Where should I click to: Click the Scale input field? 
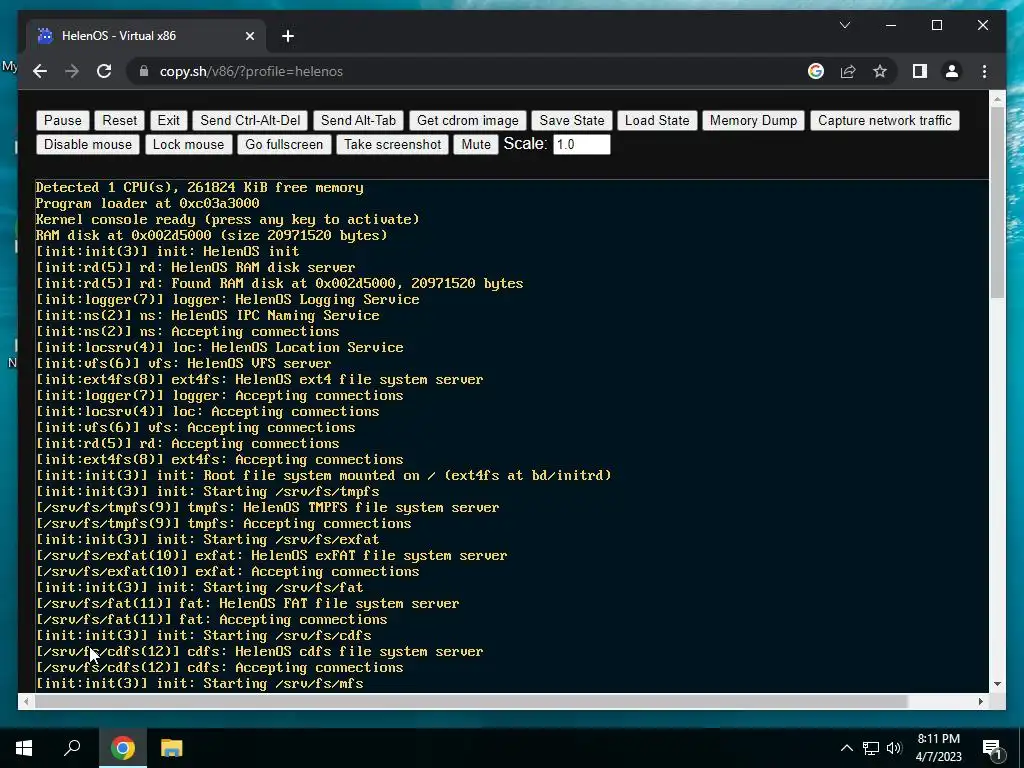point(582,144)
